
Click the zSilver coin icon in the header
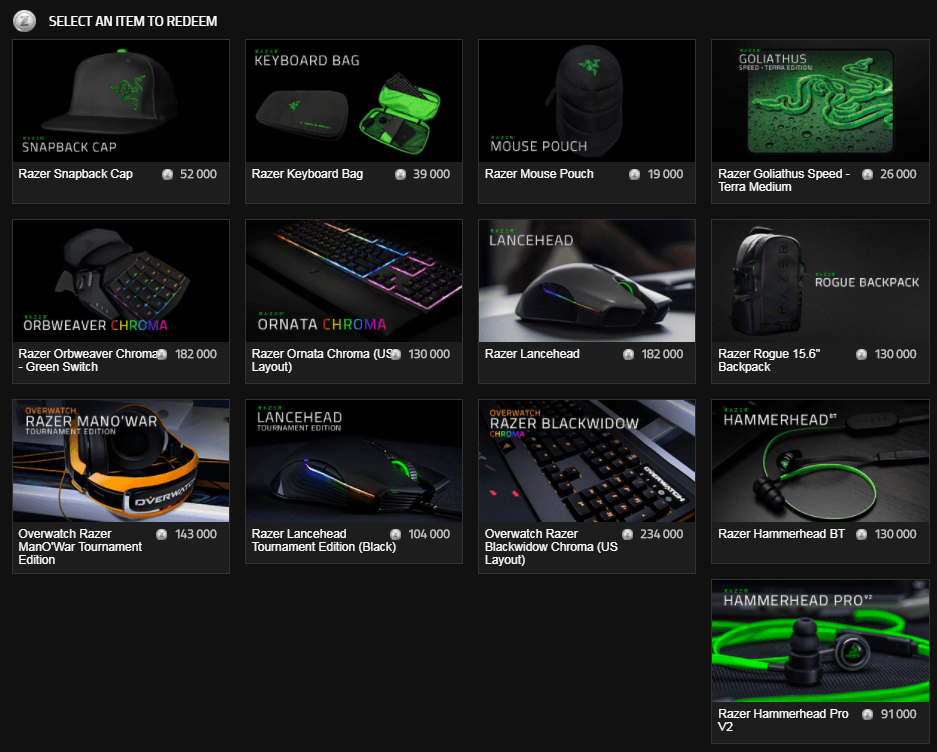27,20
